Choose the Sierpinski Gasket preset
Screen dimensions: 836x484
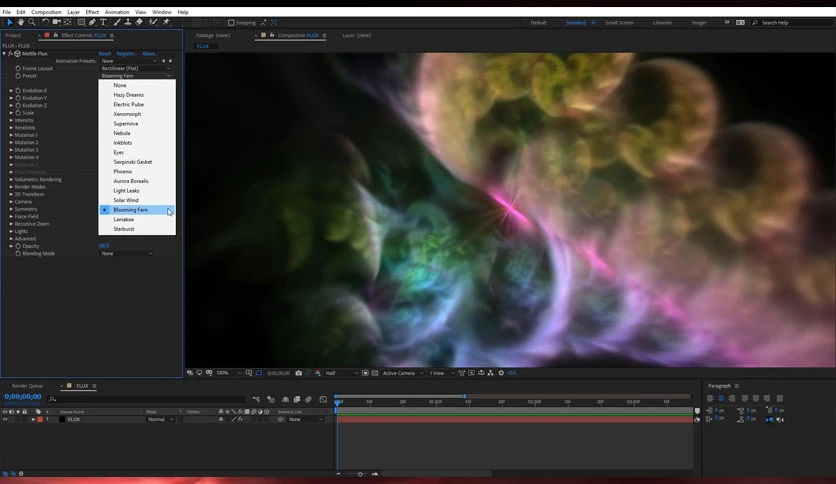click(x=133, y=162)
